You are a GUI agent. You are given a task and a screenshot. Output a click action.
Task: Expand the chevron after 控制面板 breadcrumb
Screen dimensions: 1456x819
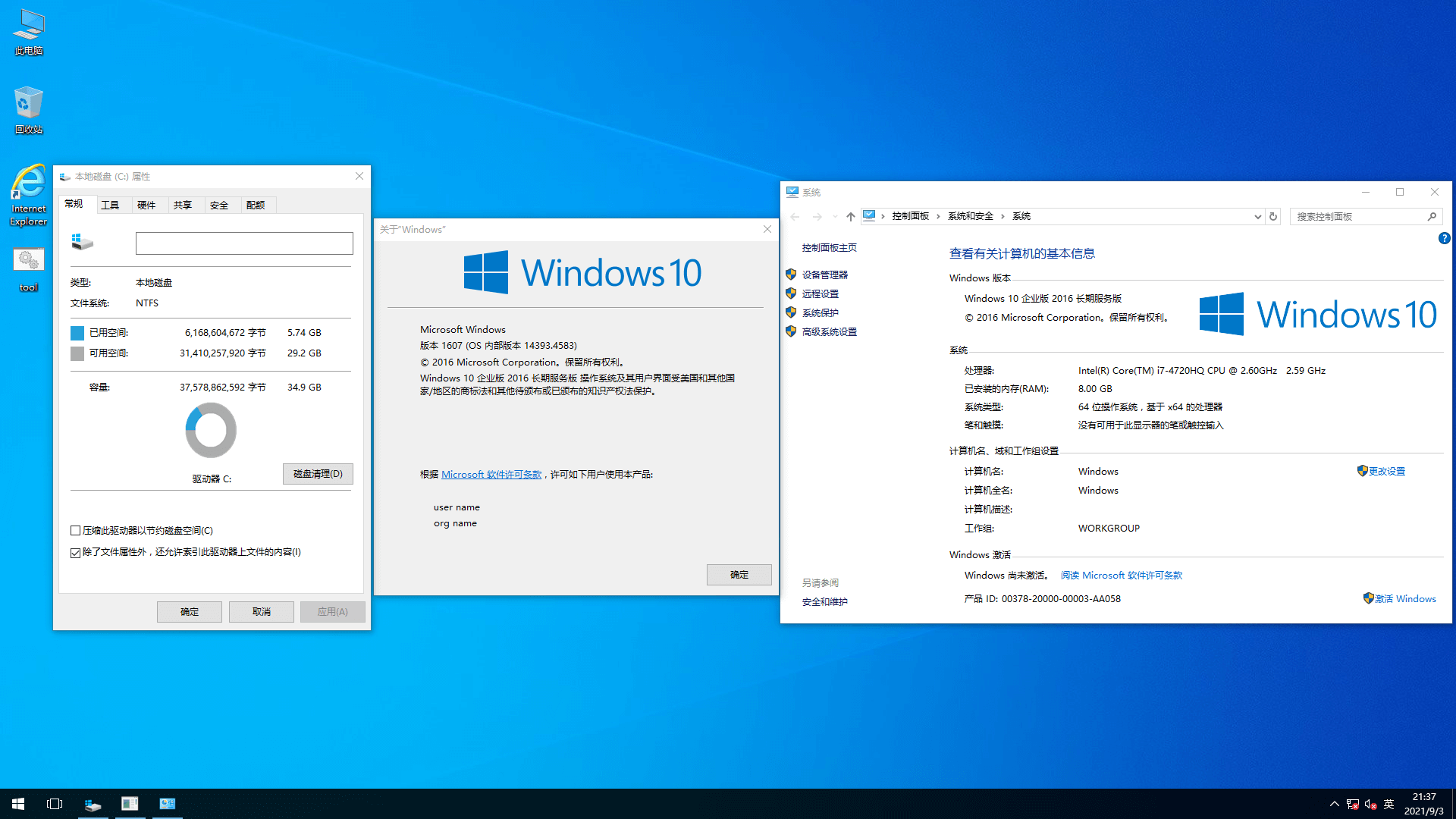click(939, 216)
